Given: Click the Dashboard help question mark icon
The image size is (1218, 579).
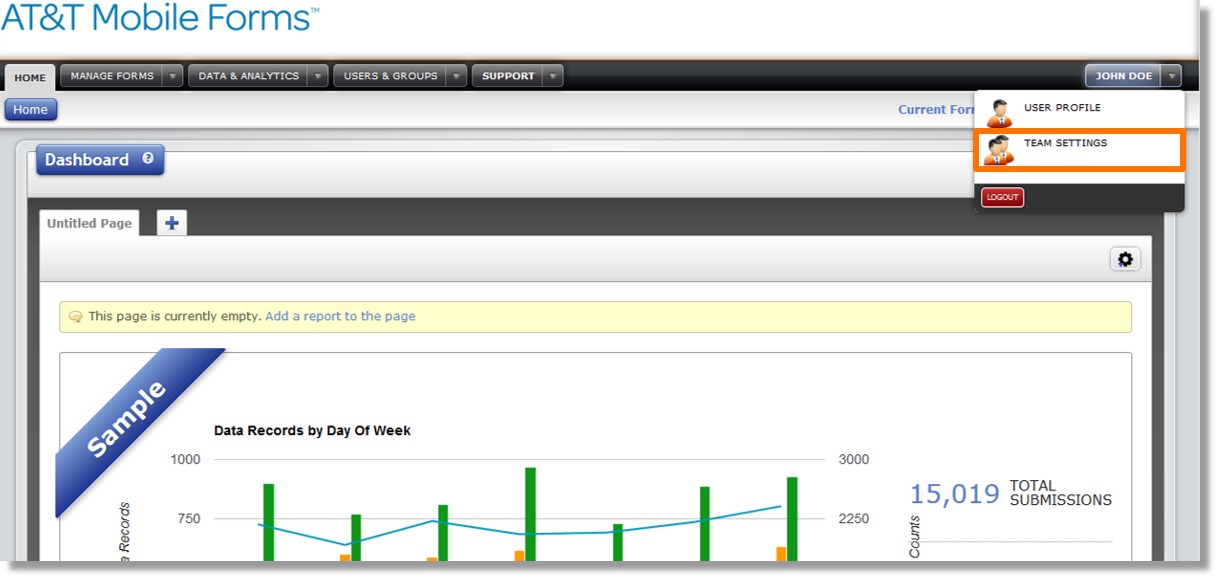Looking at the screenshot, I should (148, 158).
